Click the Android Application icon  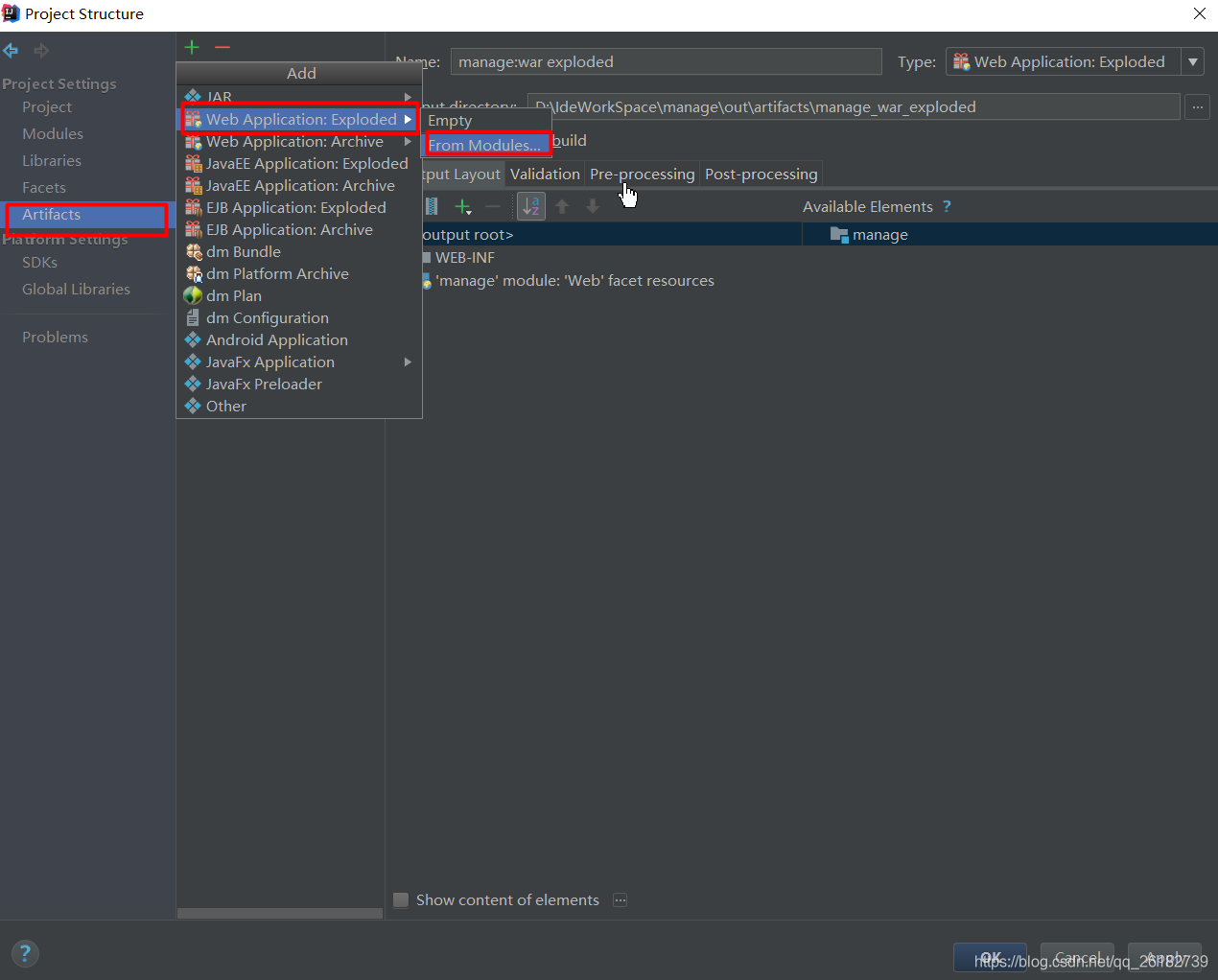click(193, 339)
